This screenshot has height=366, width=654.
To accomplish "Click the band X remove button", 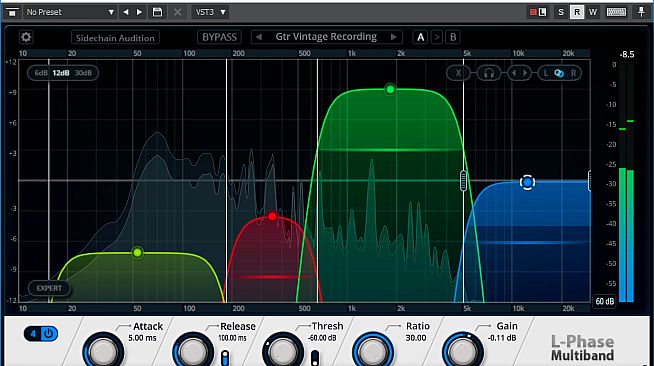I will [x=458, y=73].
